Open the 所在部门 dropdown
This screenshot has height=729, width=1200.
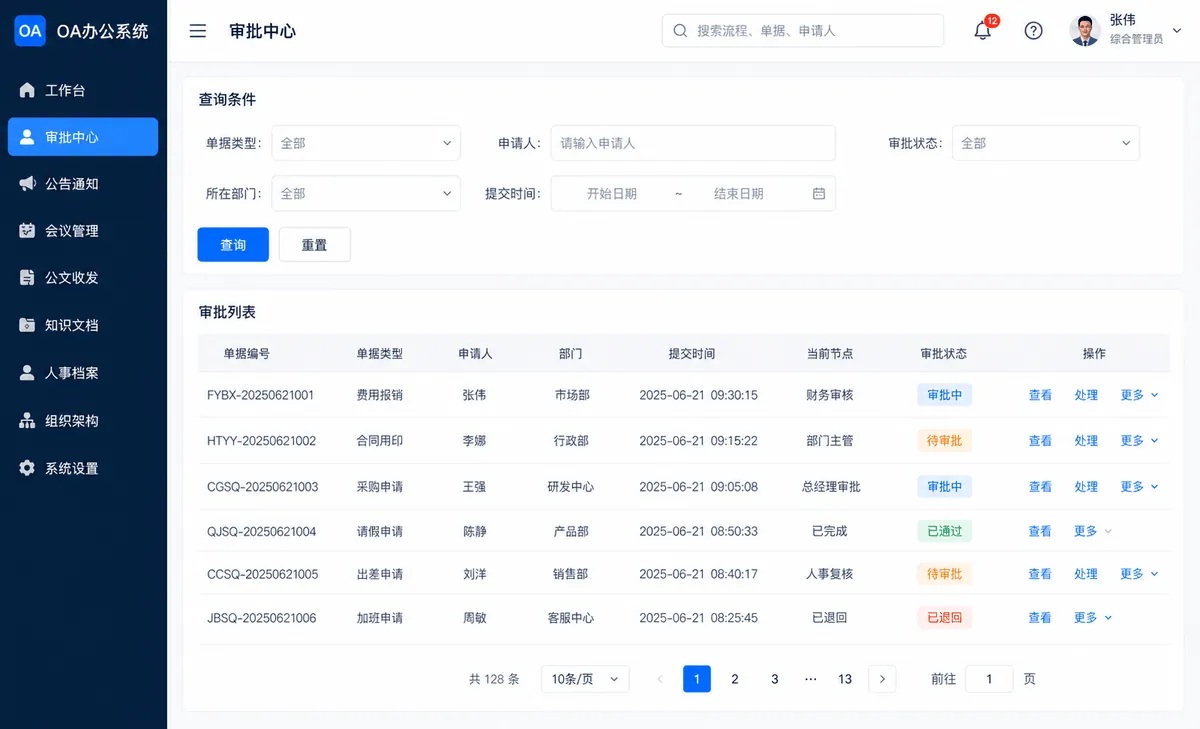(366, 193)
